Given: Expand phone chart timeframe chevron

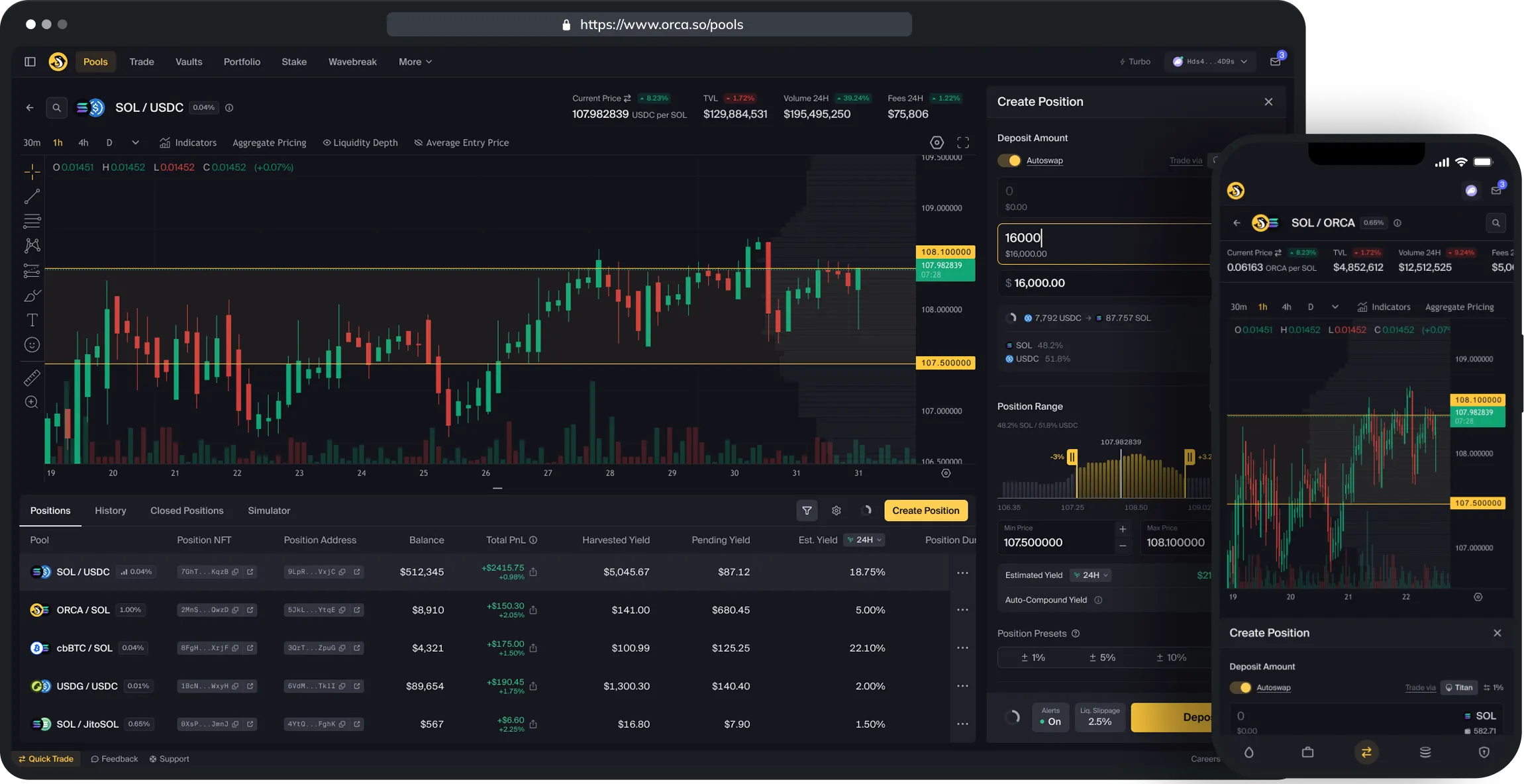Looking at the screenshot, I should (x=1335, y=307).
